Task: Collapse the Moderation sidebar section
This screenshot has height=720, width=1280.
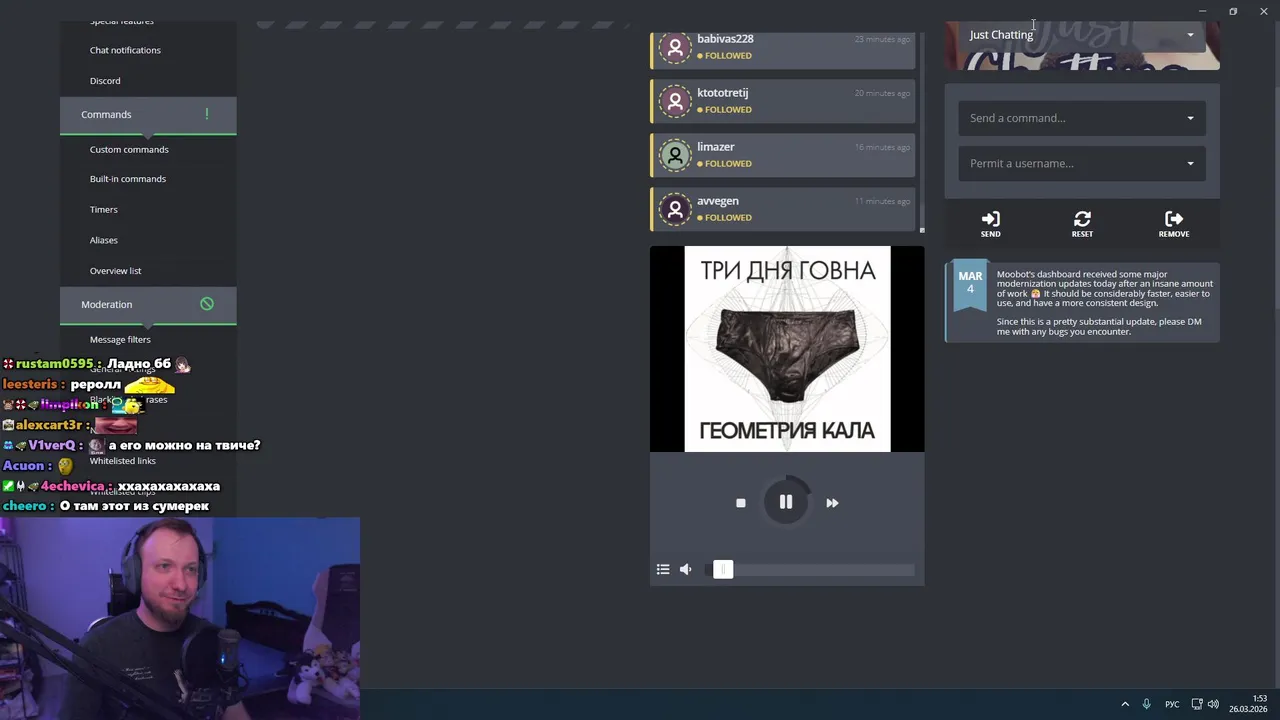Action: pos(148,305)
